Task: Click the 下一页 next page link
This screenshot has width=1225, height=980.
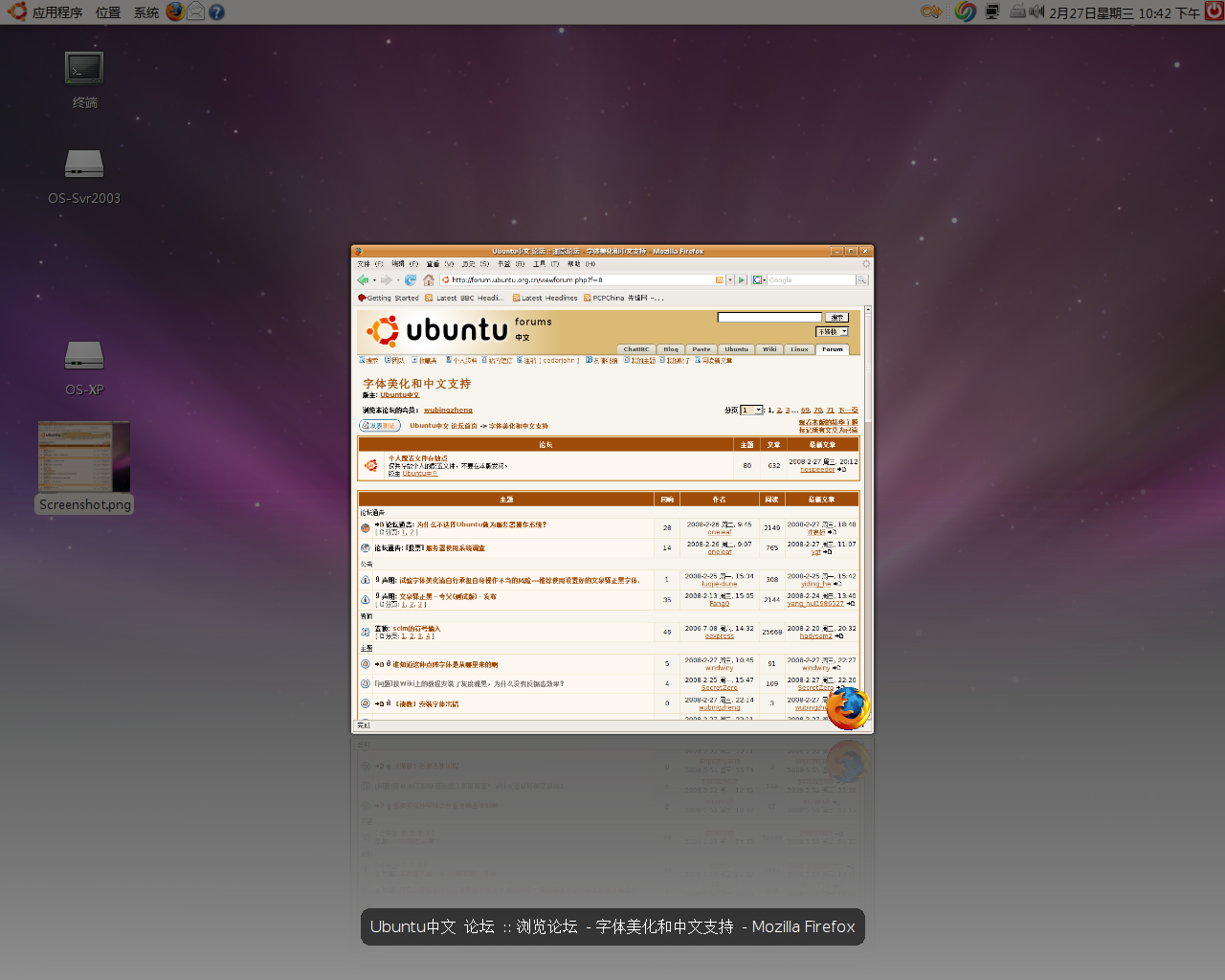Action: coord(848,410)
